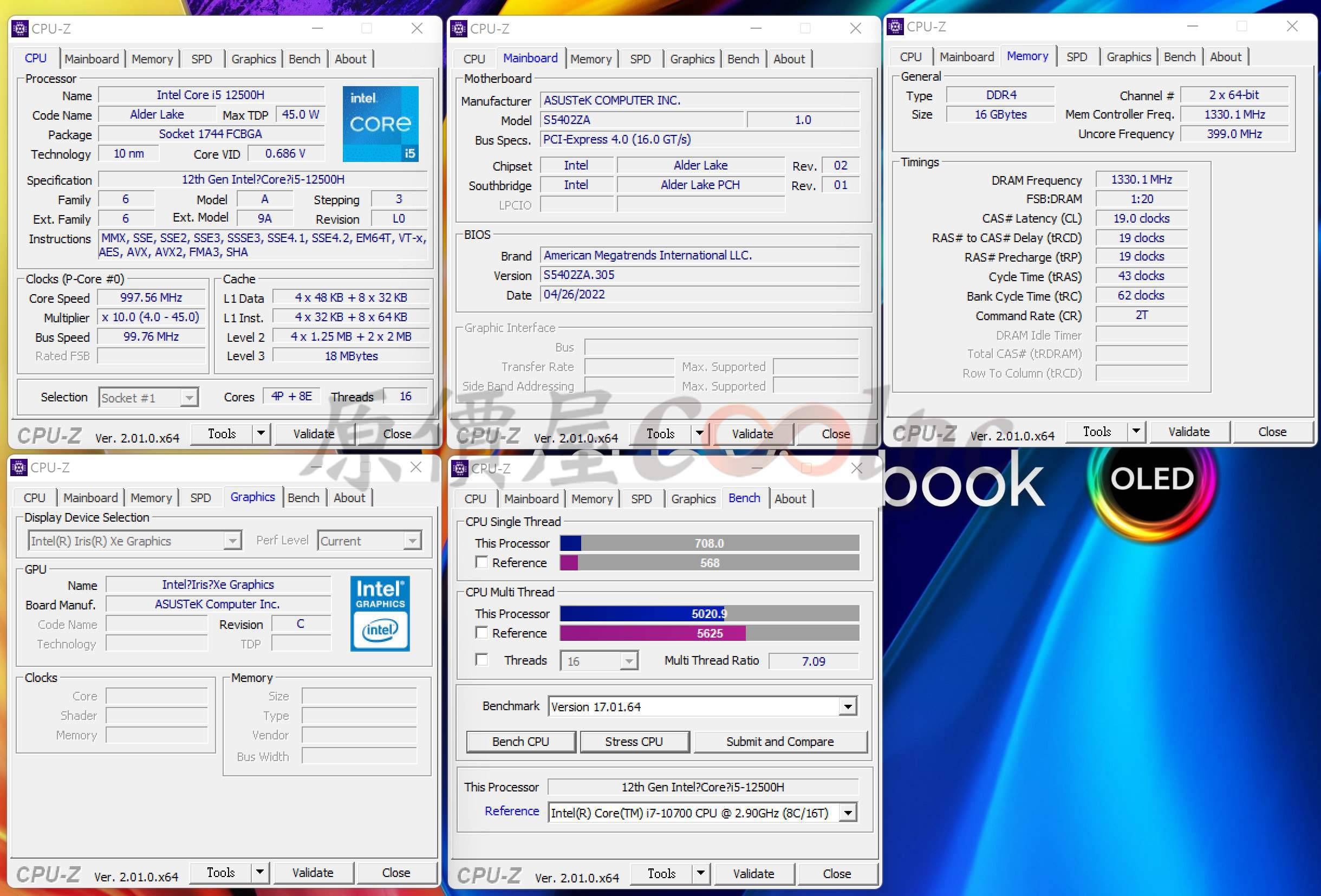
Task: Click Validate in the Bench window
Action: [753, 874]
